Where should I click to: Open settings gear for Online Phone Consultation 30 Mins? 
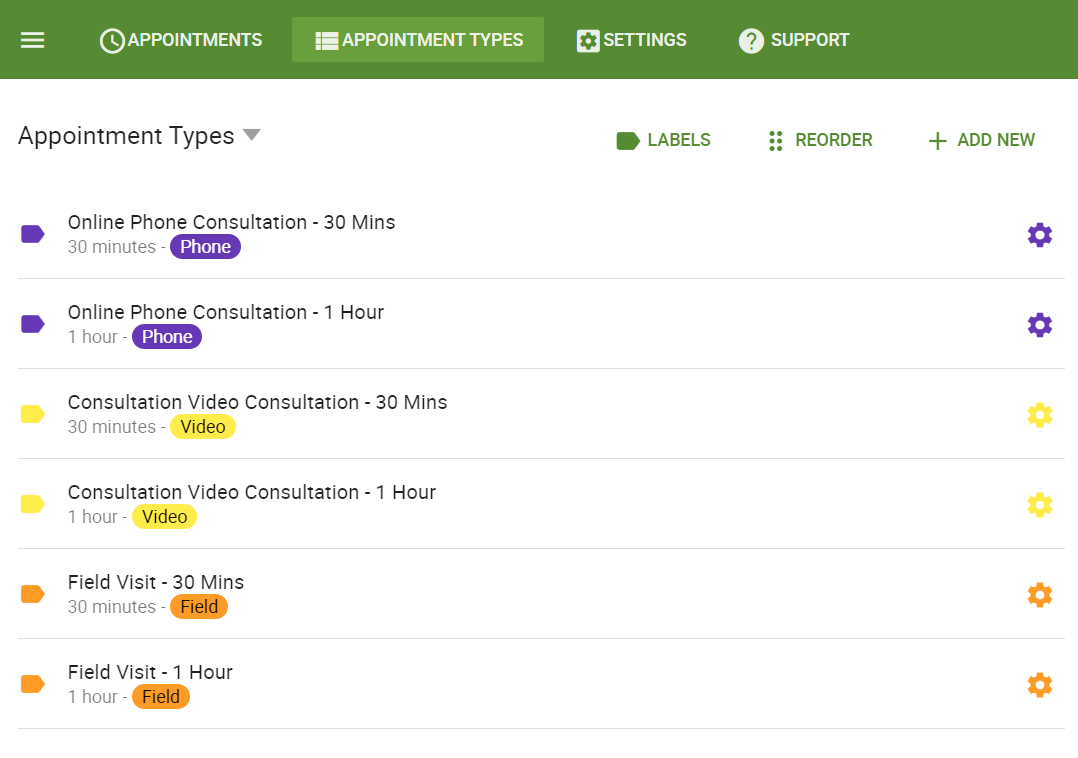[1040, 234]
